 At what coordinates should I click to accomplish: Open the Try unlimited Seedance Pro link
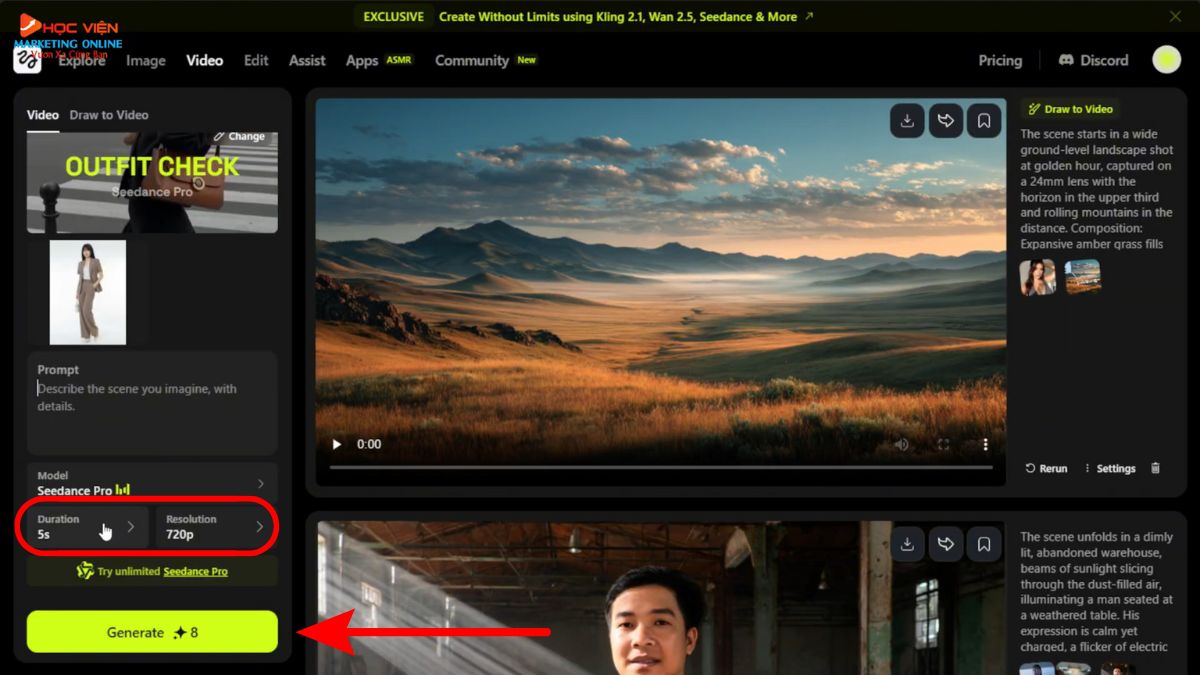tap(195, 571)
